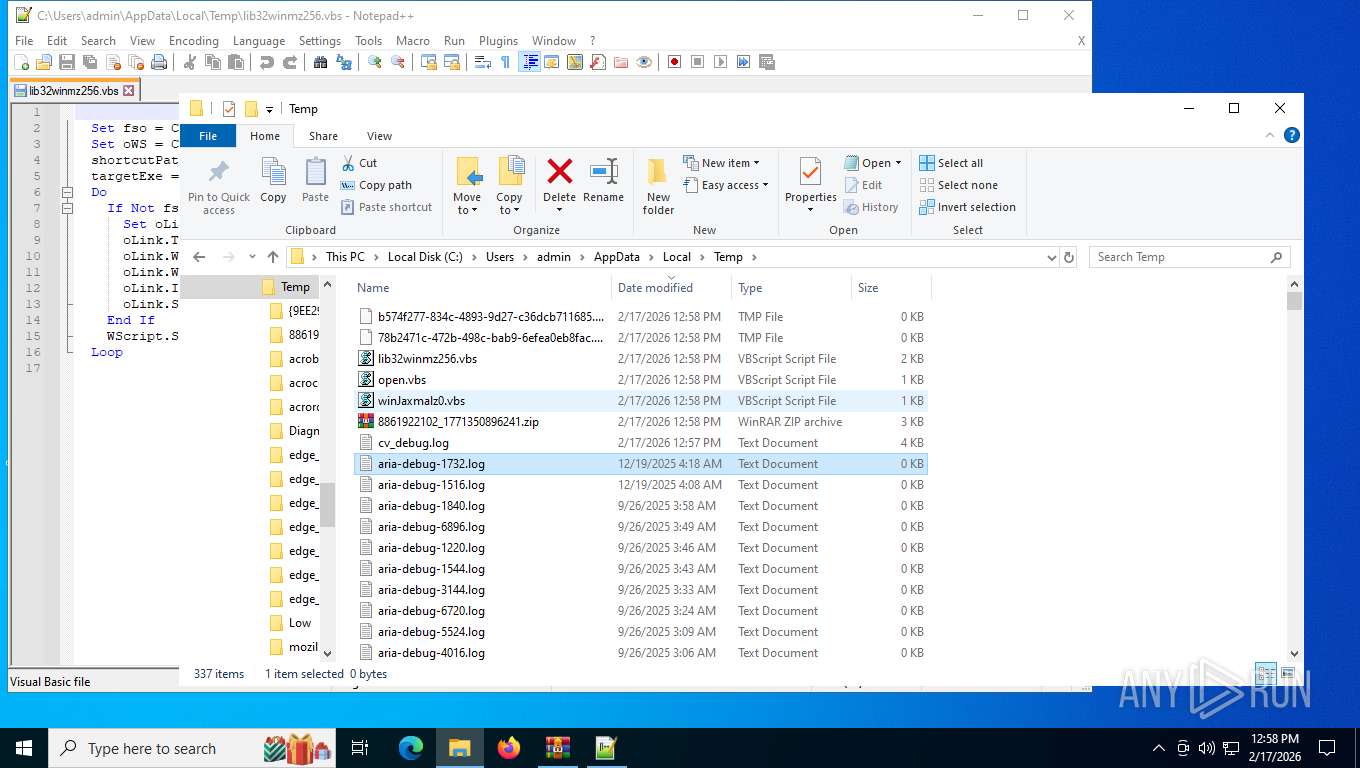Collapse the If Not fold marker

click(x=68, y=208)
